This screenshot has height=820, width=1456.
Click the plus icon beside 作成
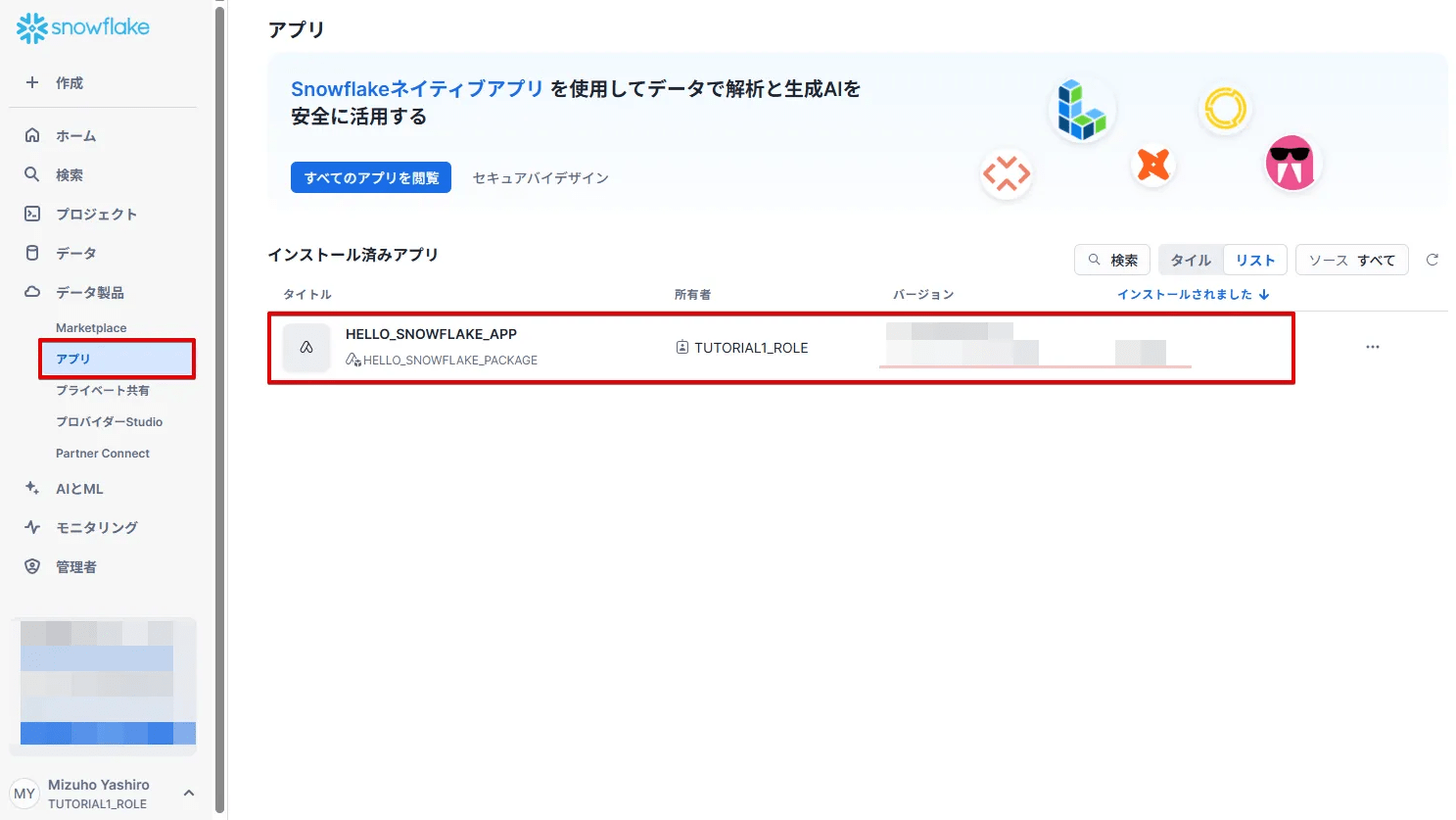click(x=32, y=82)
